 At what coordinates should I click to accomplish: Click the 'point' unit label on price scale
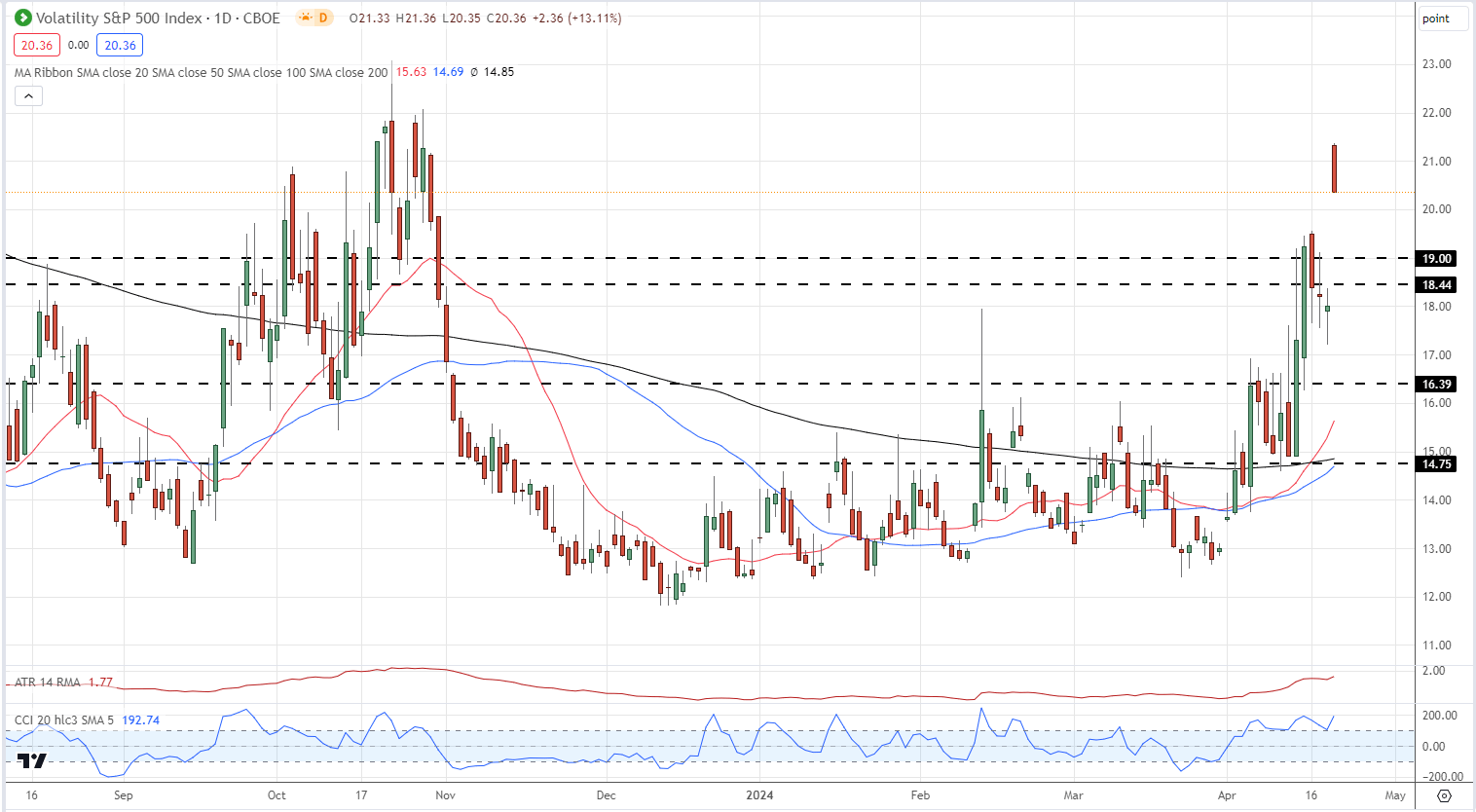click(x=1442, y=18)
